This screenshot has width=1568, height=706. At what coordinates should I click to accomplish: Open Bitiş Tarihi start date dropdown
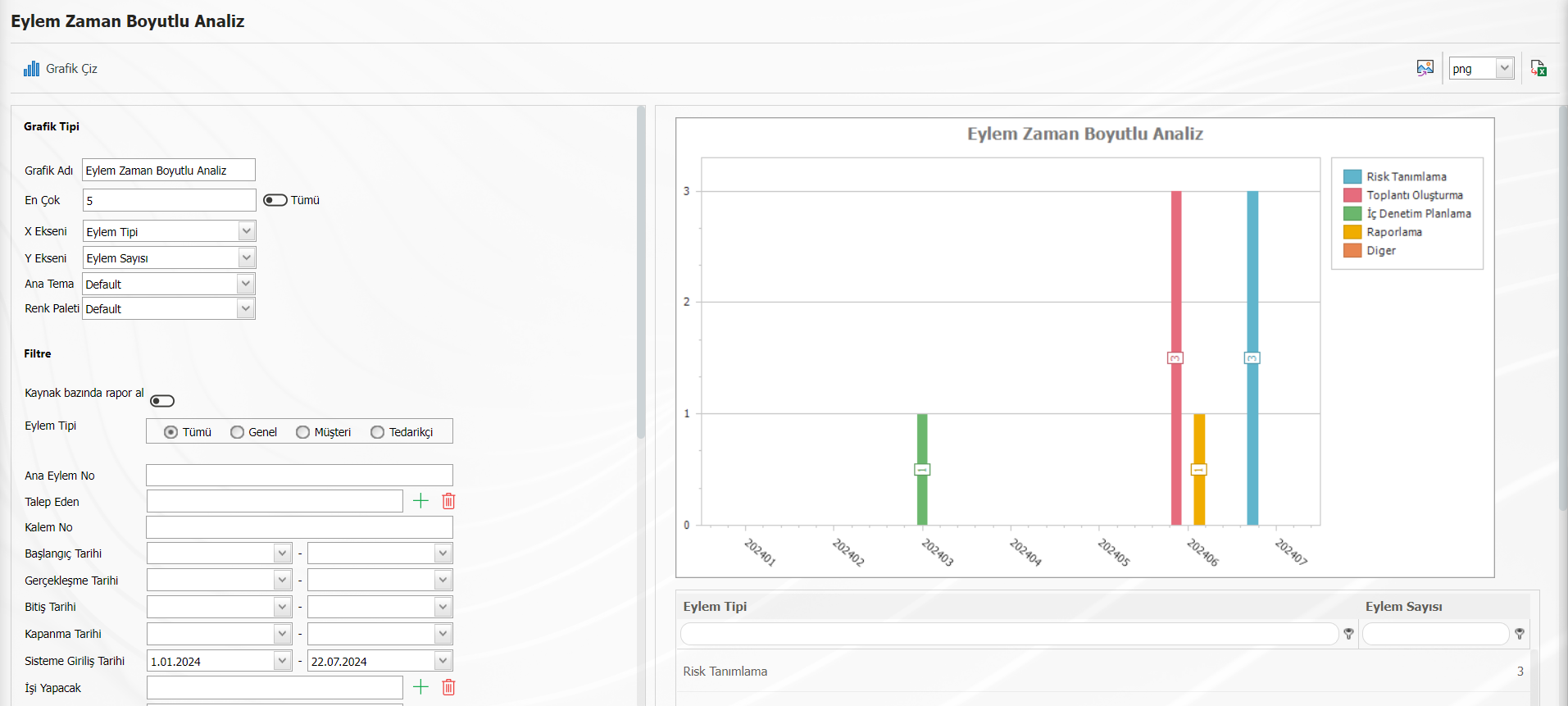coord(282,607)
